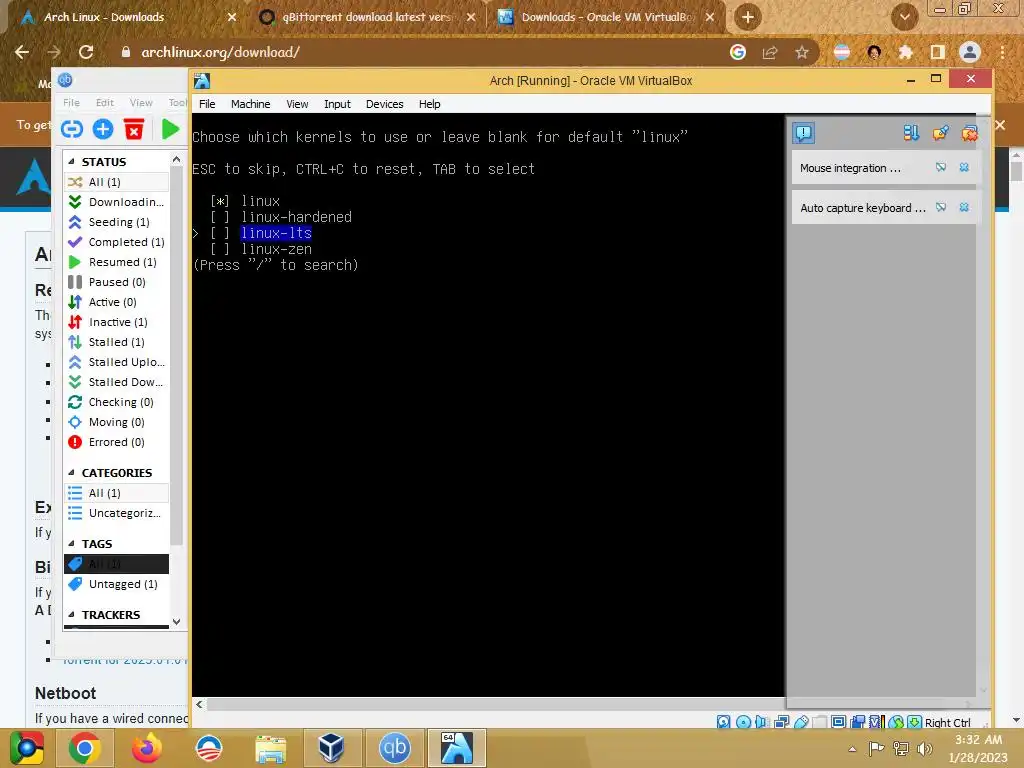Viewport: 1024px width, 768px height.
Task: Click the keep finished progresses brush icon
Action: (x=940, y=133)
